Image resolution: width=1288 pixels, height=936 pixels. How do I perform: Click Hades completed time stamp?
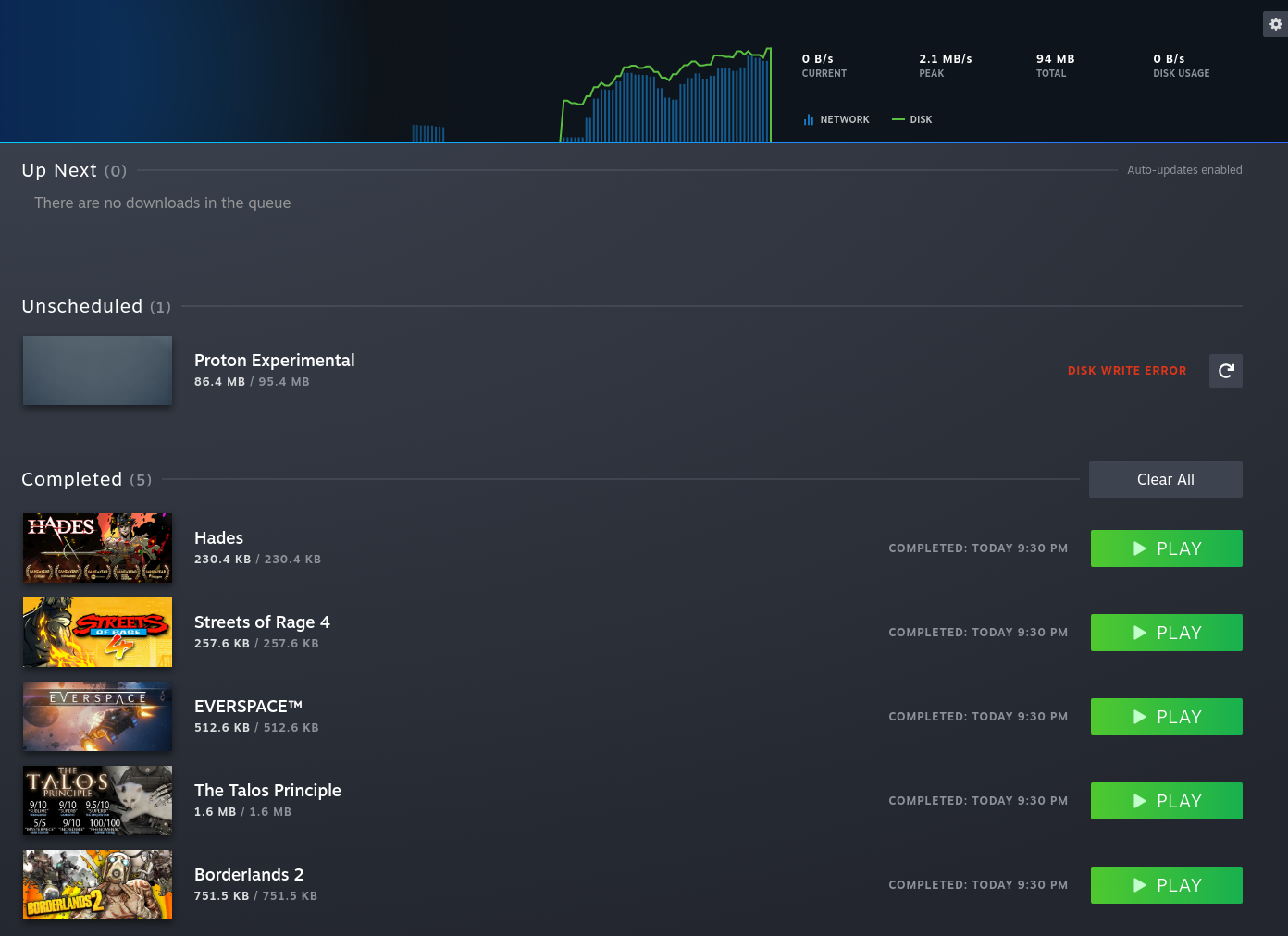pos(978,548)
